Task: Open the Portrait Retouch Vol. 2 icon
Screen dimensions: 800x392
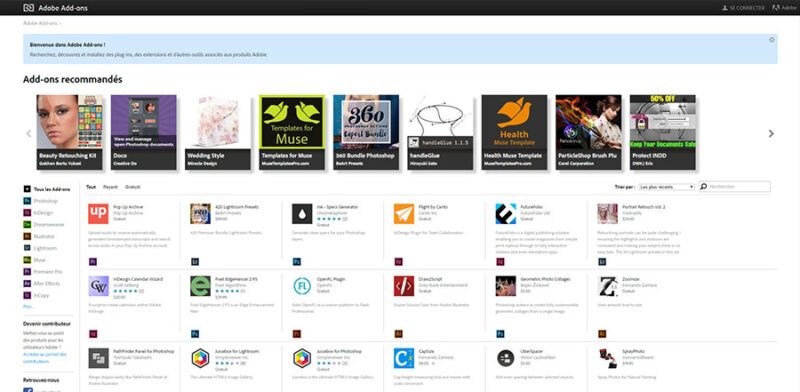Action: coord(608,214)
